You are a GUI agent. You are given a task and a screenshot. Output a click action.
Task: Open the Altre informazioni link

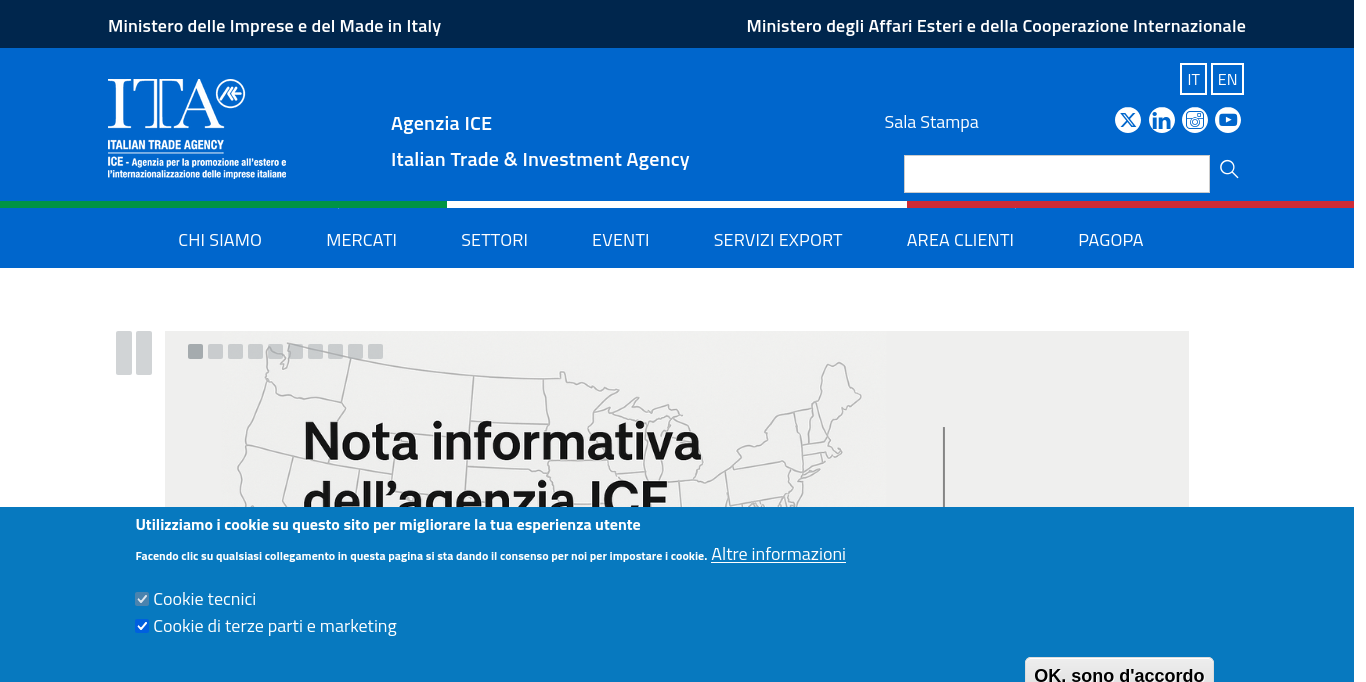pyautogui.click(x=778, y=554)
